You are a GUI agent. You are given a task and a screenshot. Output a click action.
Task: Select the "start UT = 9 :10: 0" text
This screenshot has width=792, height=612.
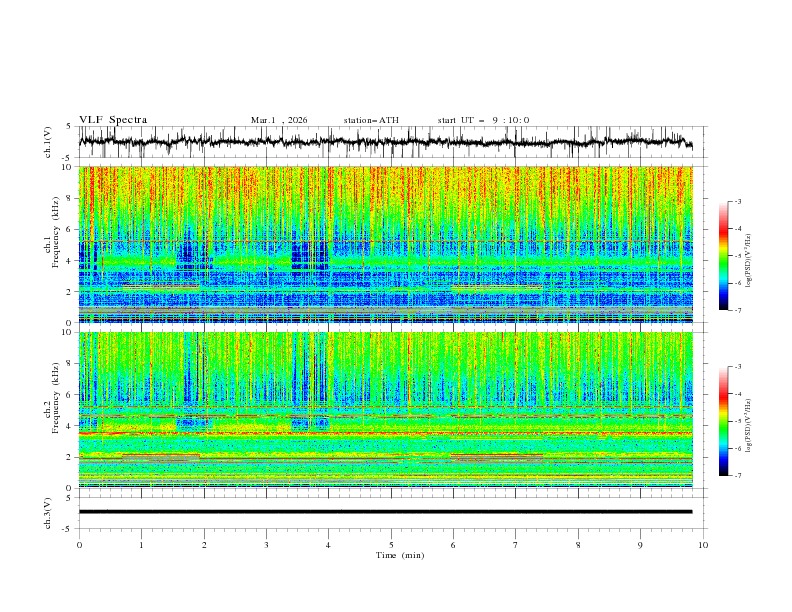[x=483, y=120]
